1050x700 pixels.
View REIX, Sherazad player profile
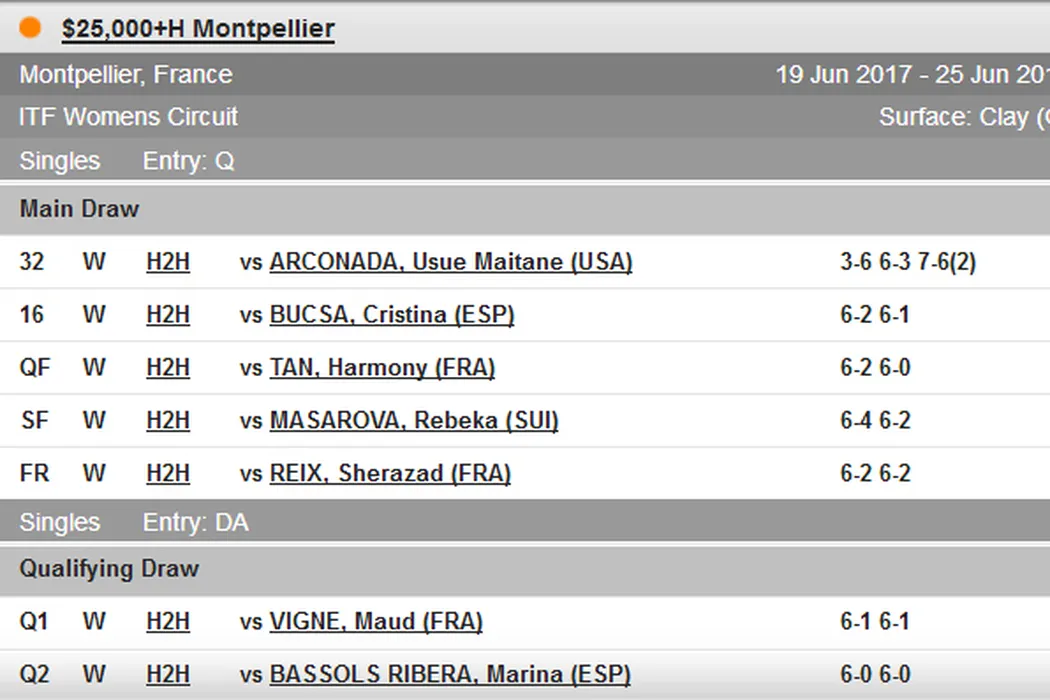pyautogui.click(x=390, y=473)
